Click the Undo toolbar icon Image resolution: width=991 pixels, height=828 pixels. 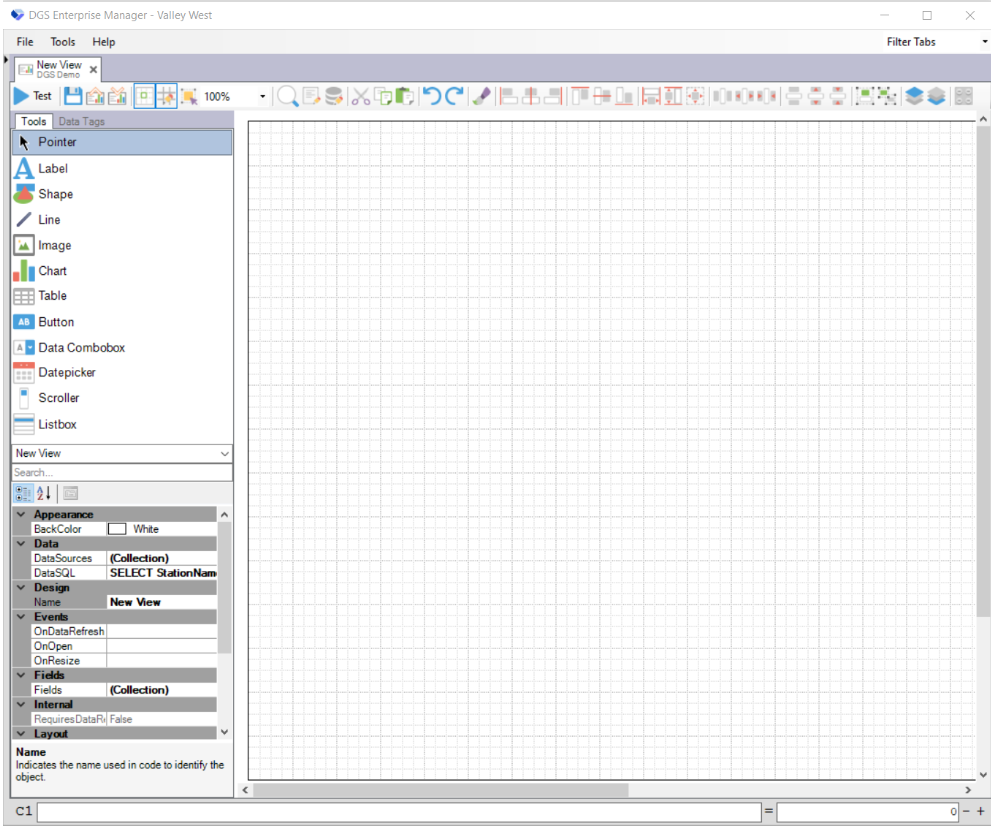tap(431, 95)
